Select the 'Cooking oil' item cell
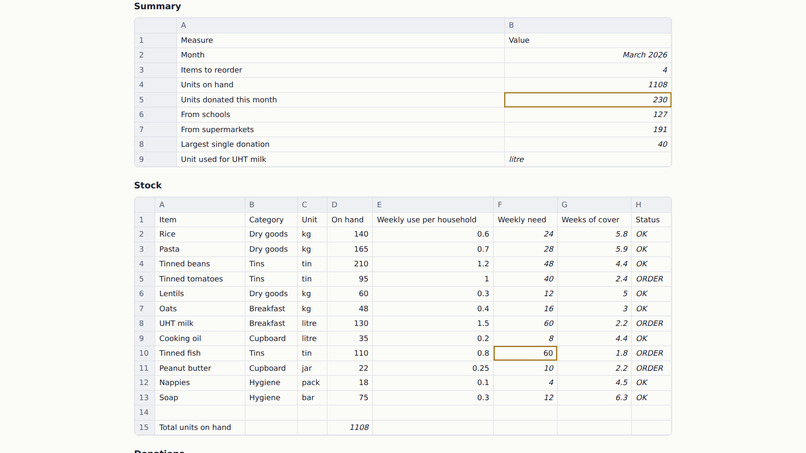 click(200, 338)
